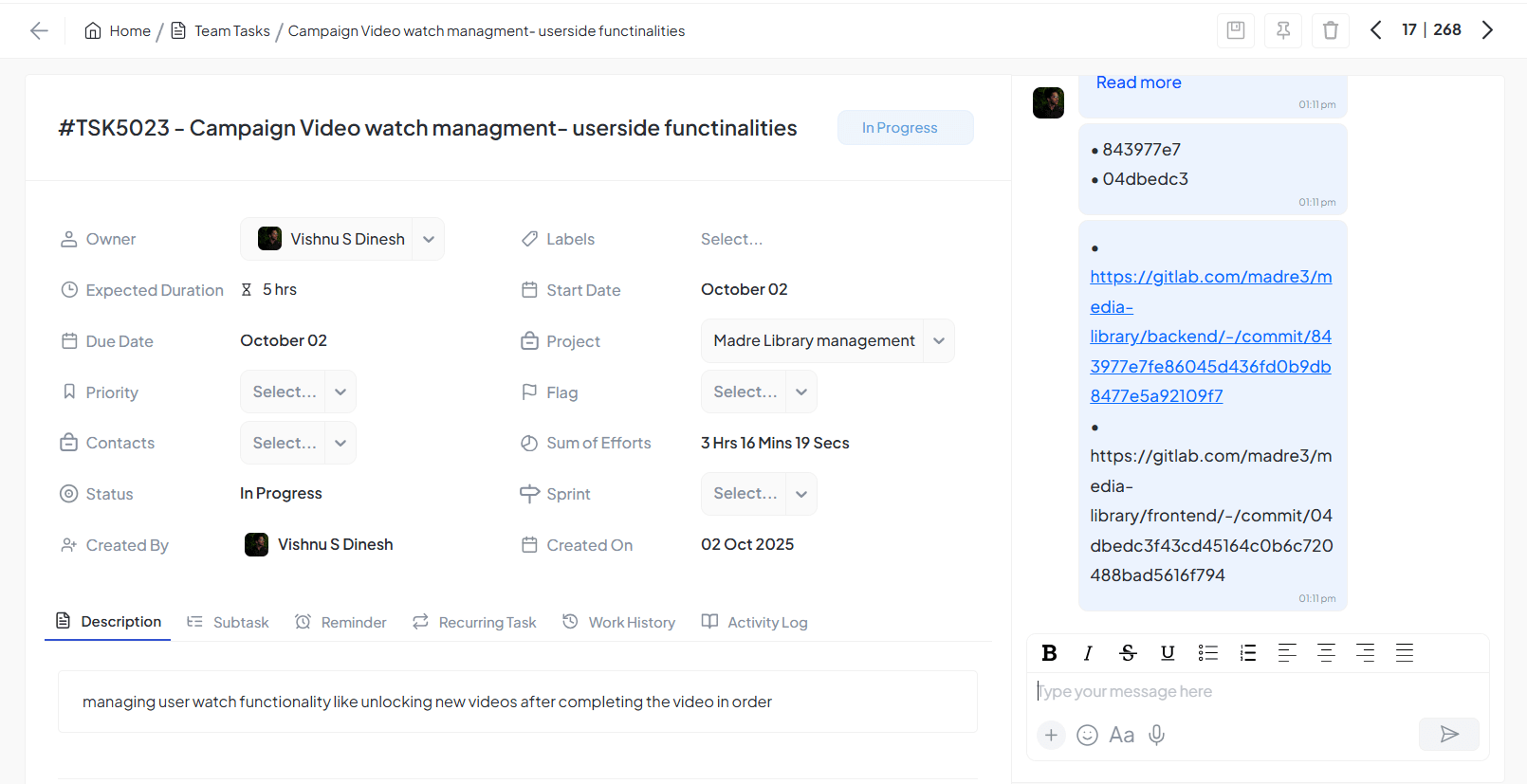The height and width of the screenshot is (784, 1527).
Task: Open the Activity Log tab
Action: (754, 622)
